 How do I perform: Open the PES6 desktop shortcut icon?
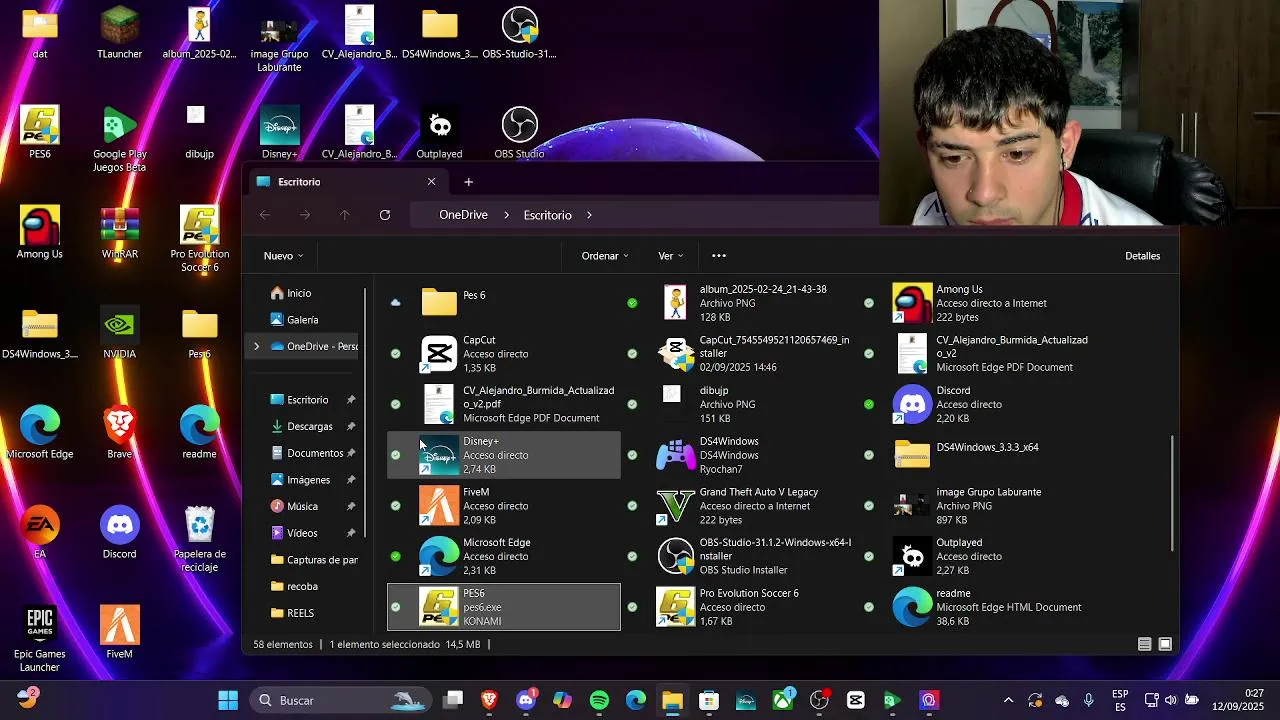pos(40,133)
